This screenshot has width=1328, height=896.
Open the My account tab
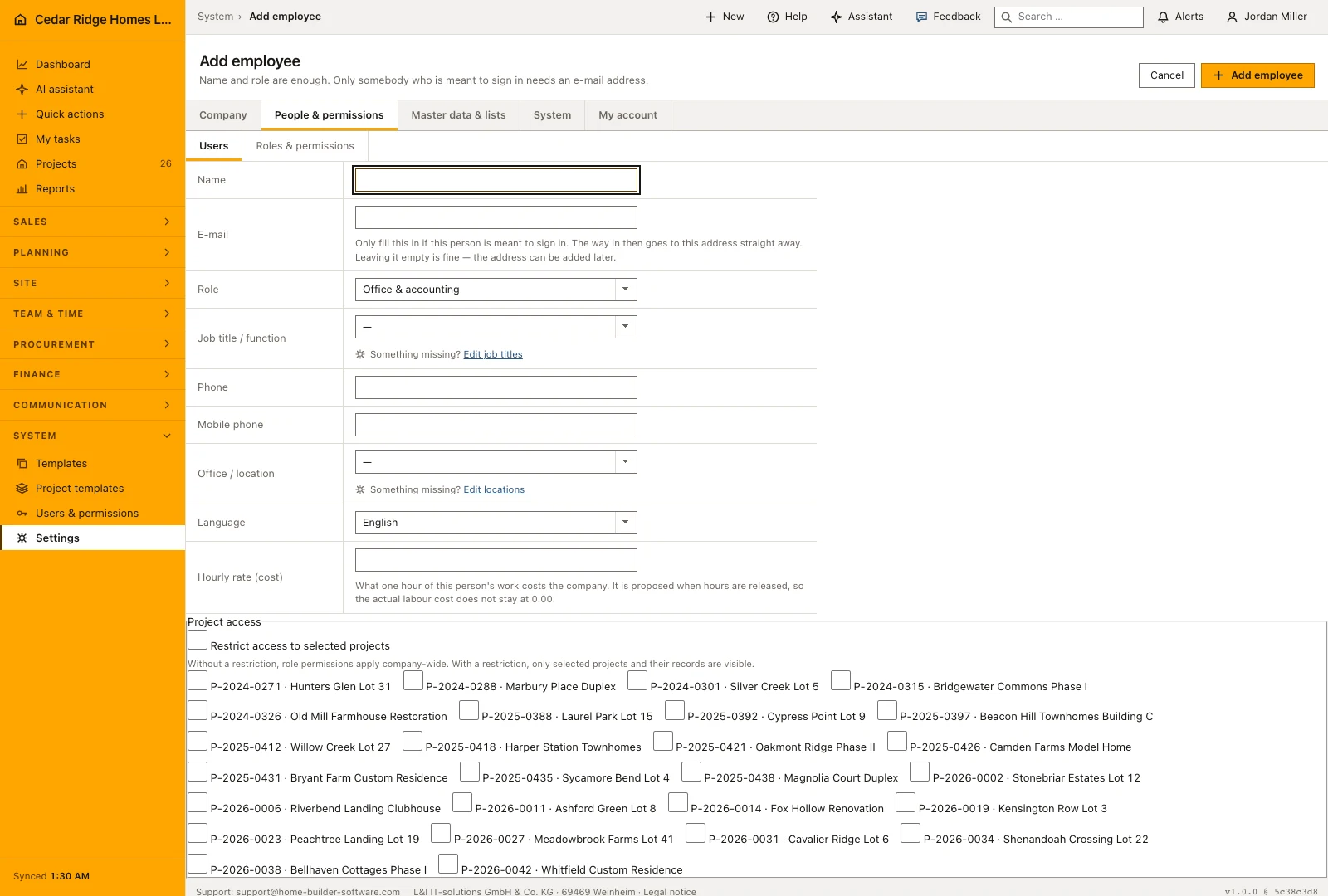click(627, 115)
